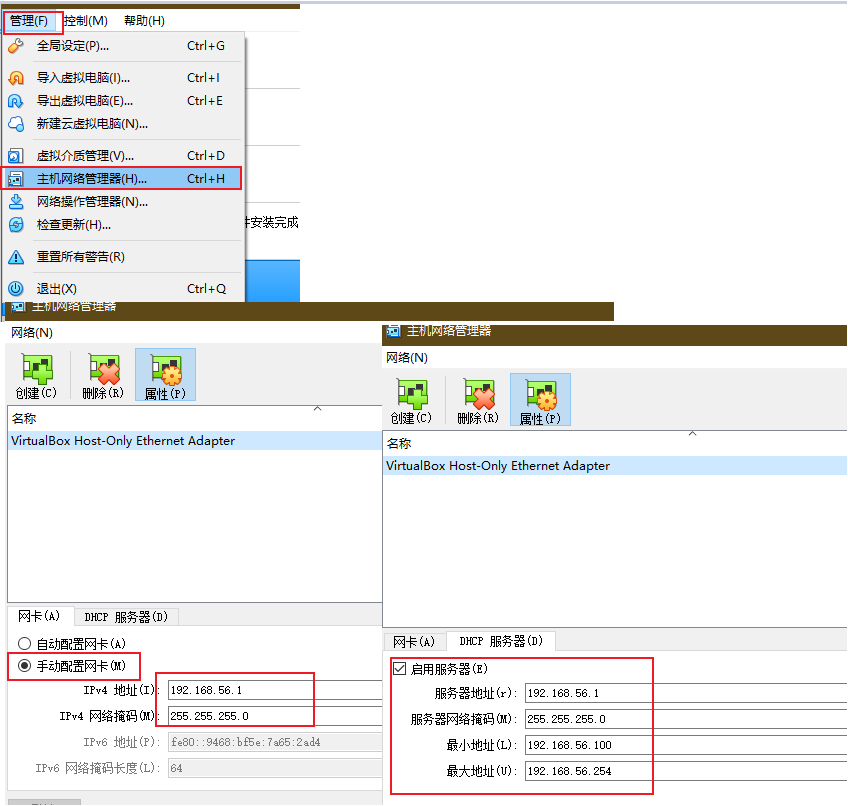The width and height of the screenshot is (848, 806).
Task: Select 手动配置网卡(M) radio button
Action: [72, 666]
